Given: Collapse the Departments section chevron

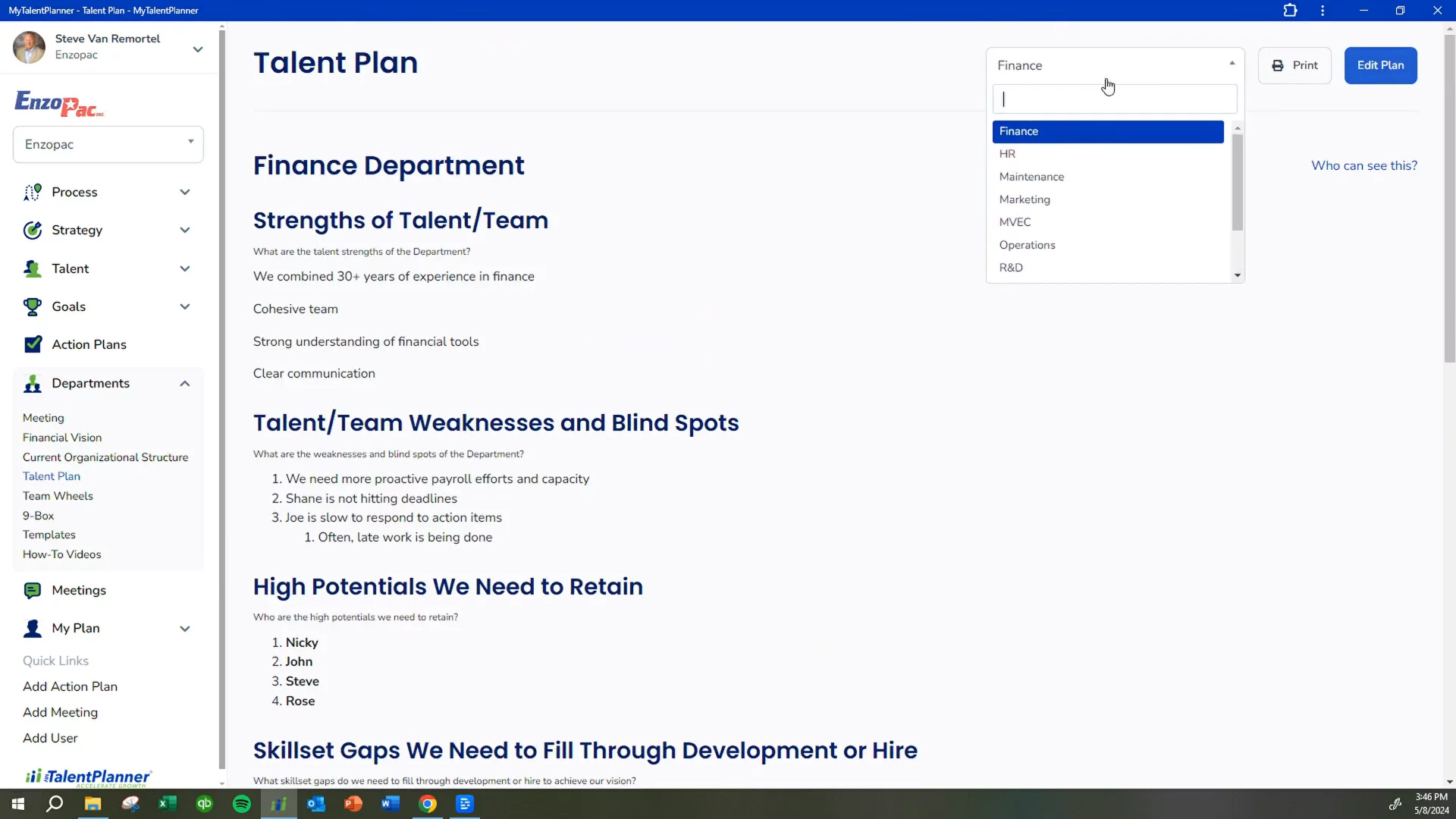Looking at the screenshot, I should click(x=184, y=384).
